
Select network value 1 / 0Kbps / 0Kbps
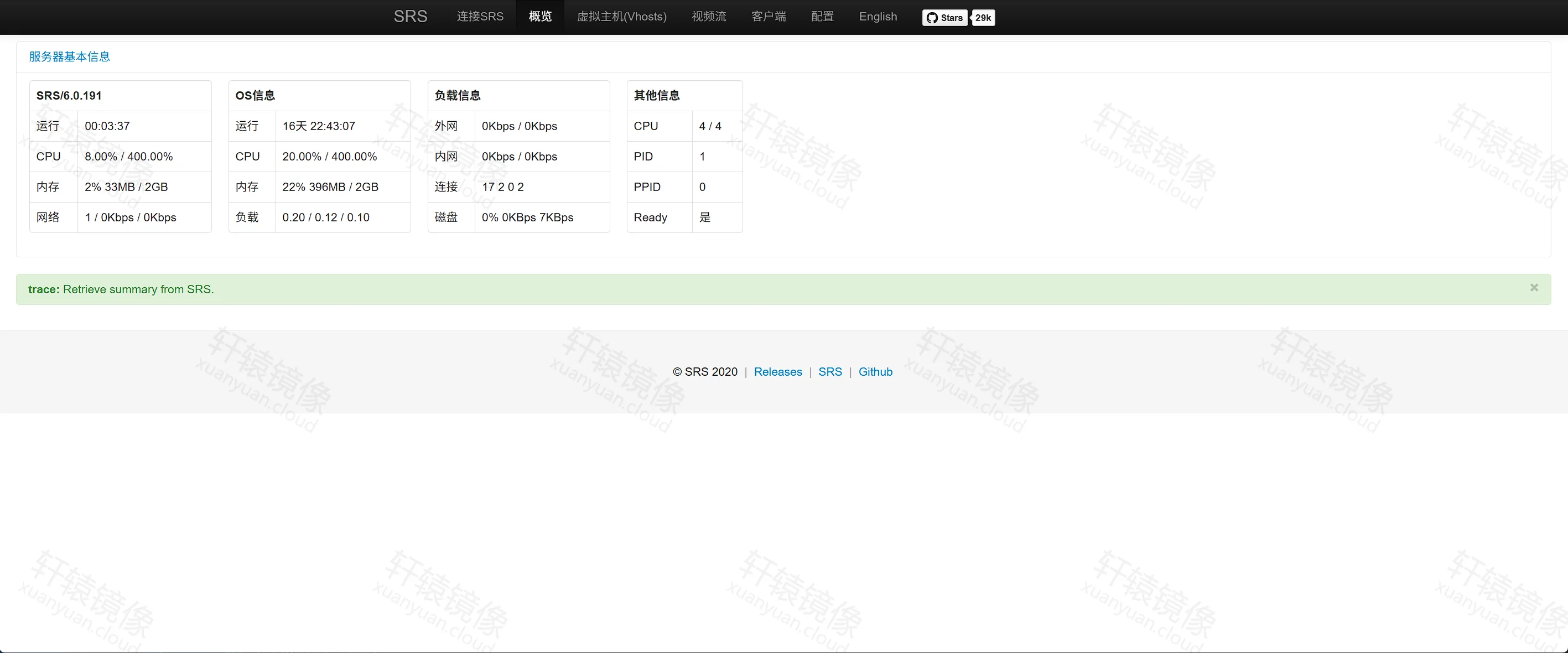130,217
